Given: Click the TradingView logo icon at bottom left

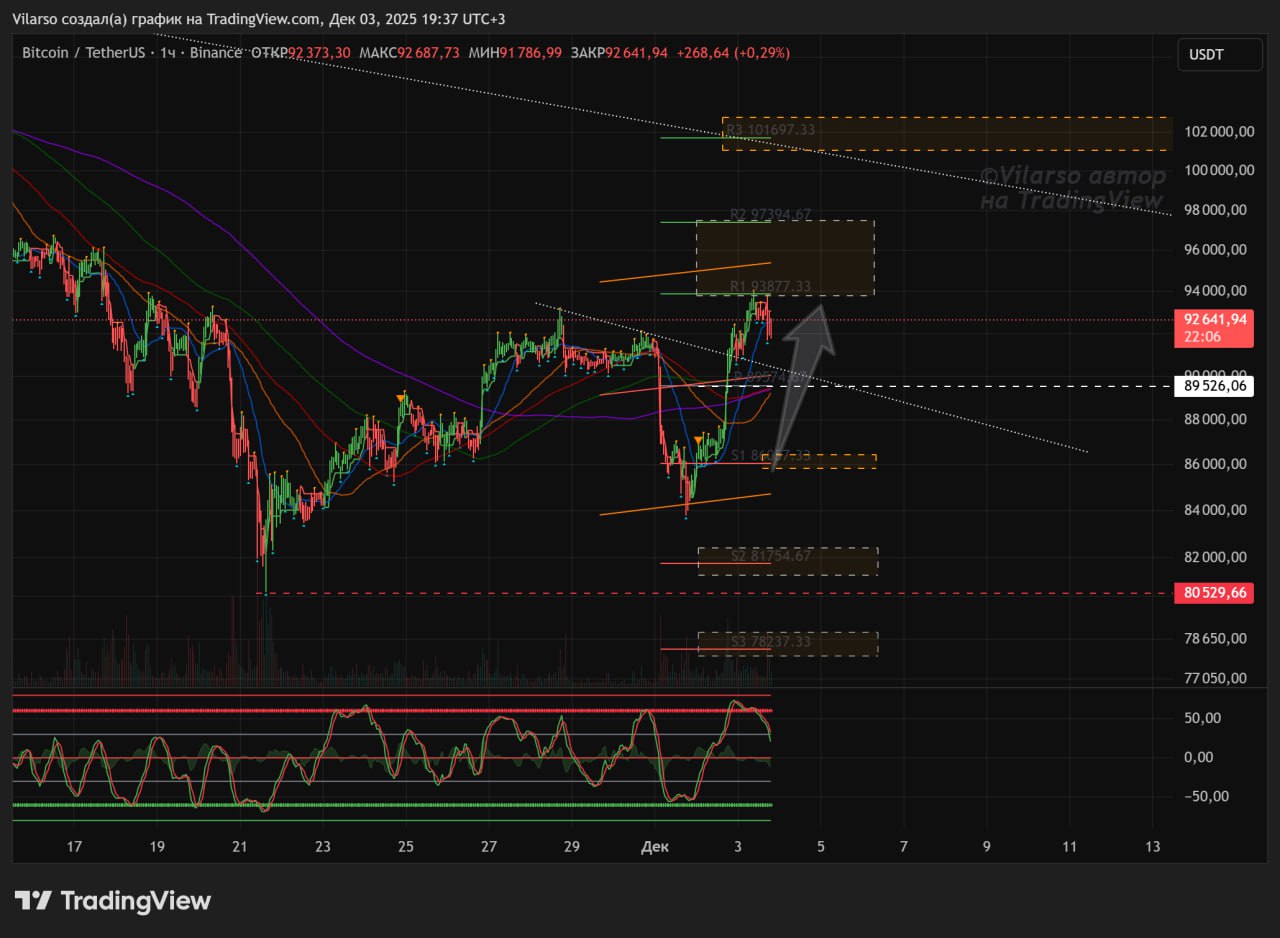Looking at the screenshot, I should [x=33, y=900].
